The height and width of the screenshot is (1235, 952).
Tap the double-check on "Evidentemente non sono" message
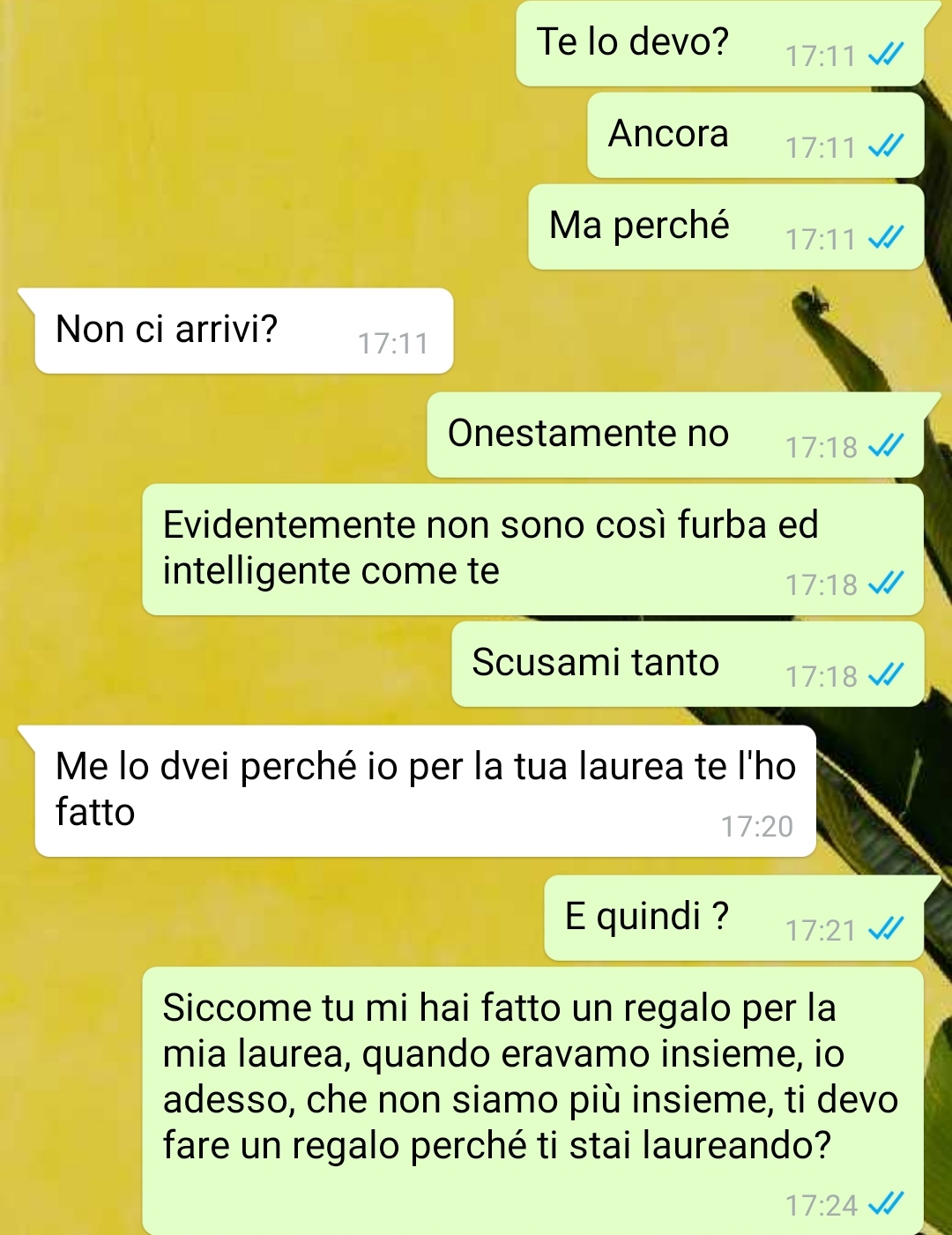[x=886, y=584]
